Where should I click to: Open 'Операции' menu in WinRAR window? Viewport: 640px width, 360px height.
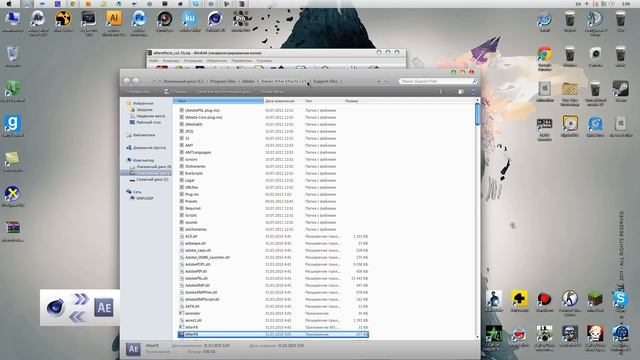click(x=193, y=61)
